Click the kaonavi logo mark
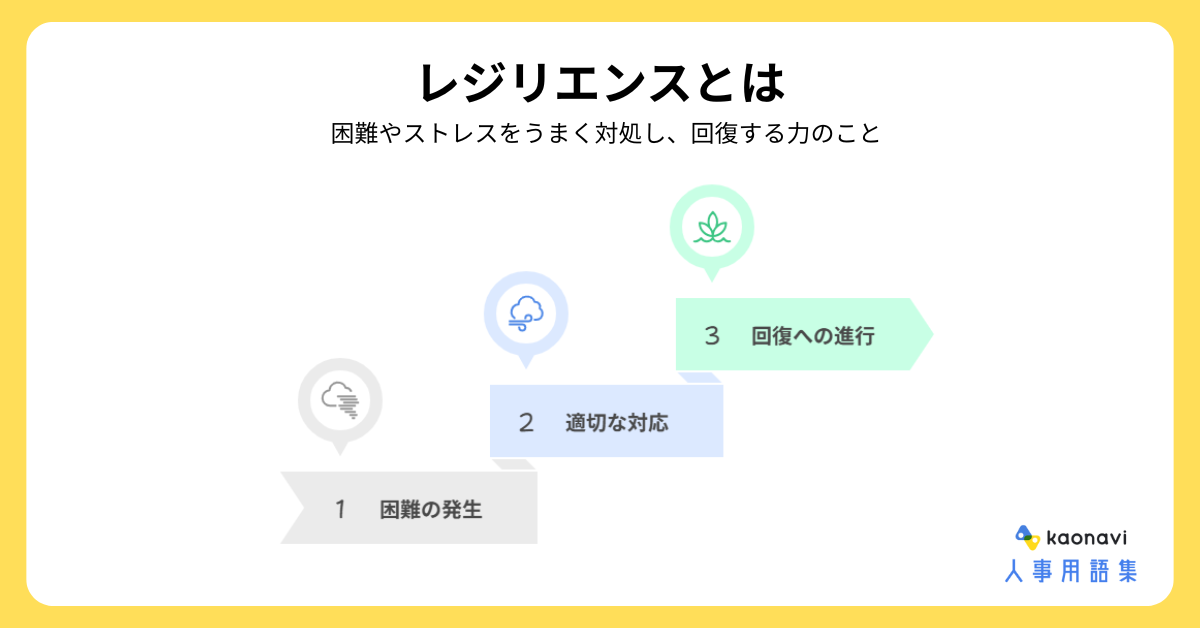1200x628 pixels. coord(1027,537)
